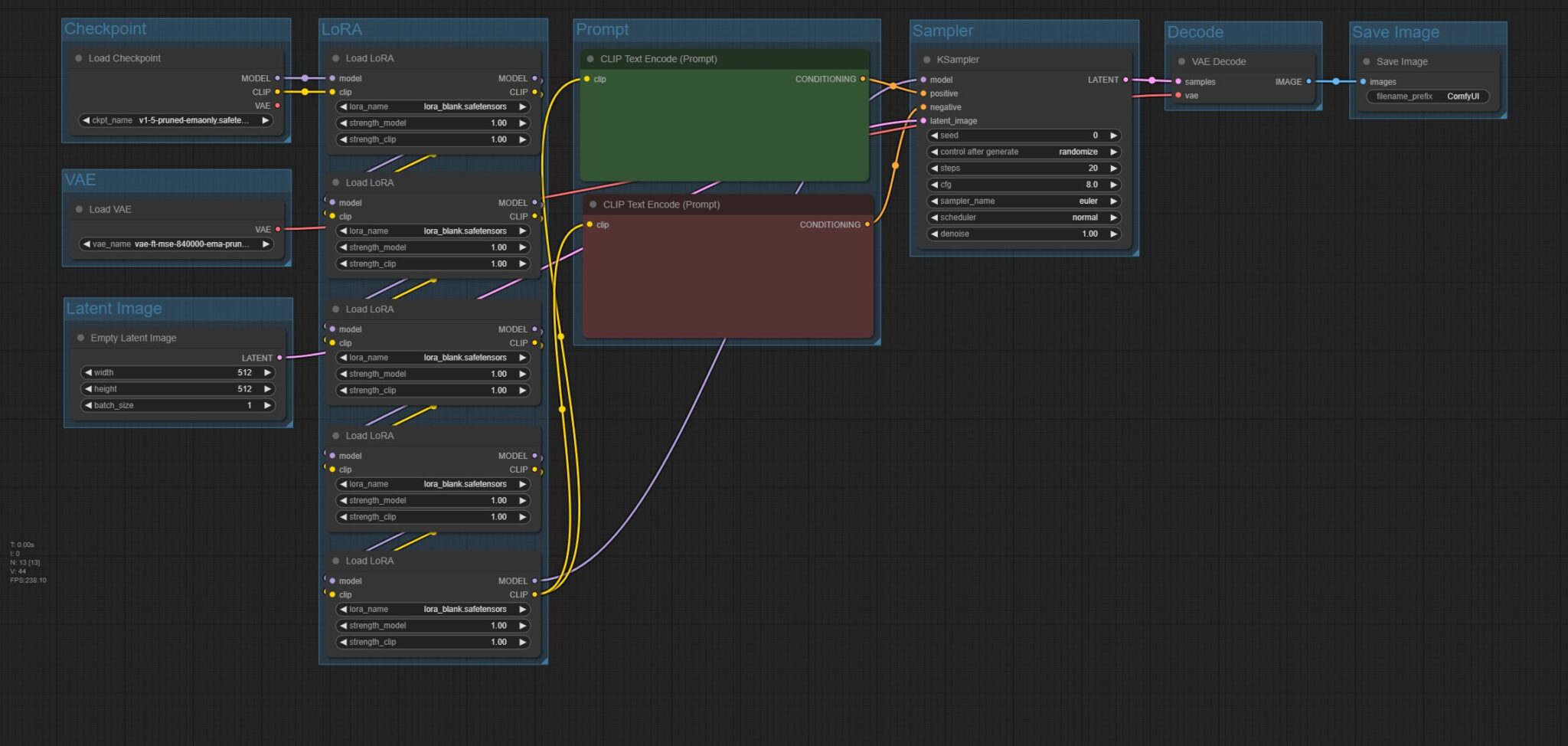Collapse the KSampler node via its title dot
Viewport: 1568px width, 746px height.
coord(926,60)
